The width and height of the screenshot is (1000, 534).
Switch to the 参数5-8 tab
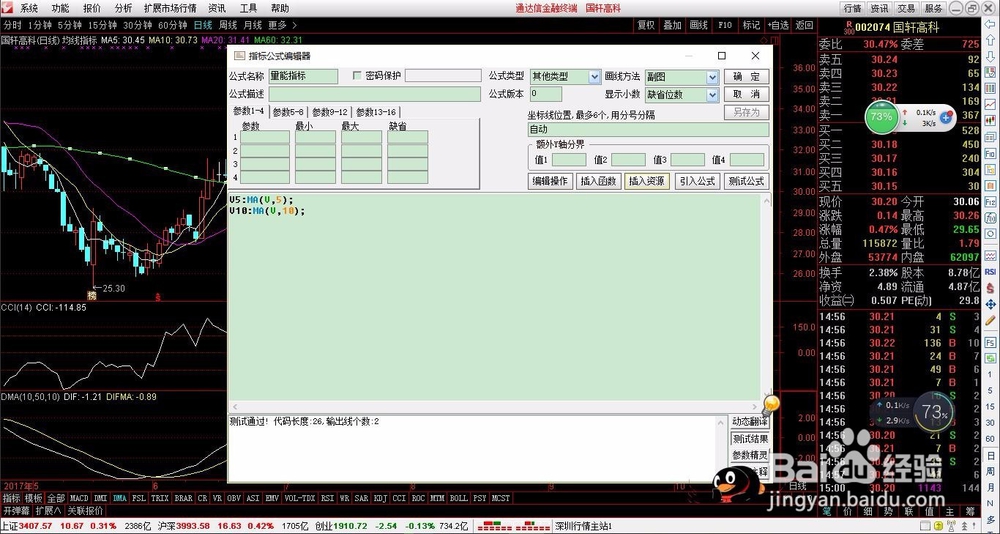288,112
